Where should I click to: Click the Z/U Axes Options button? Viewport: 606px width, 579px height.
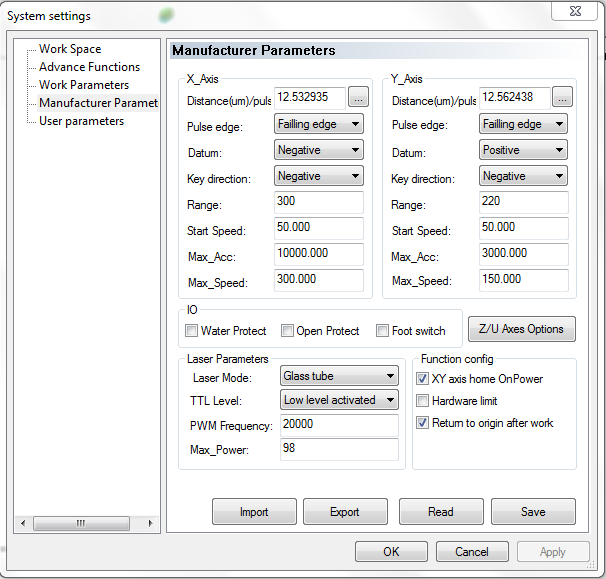coord(521,329)
